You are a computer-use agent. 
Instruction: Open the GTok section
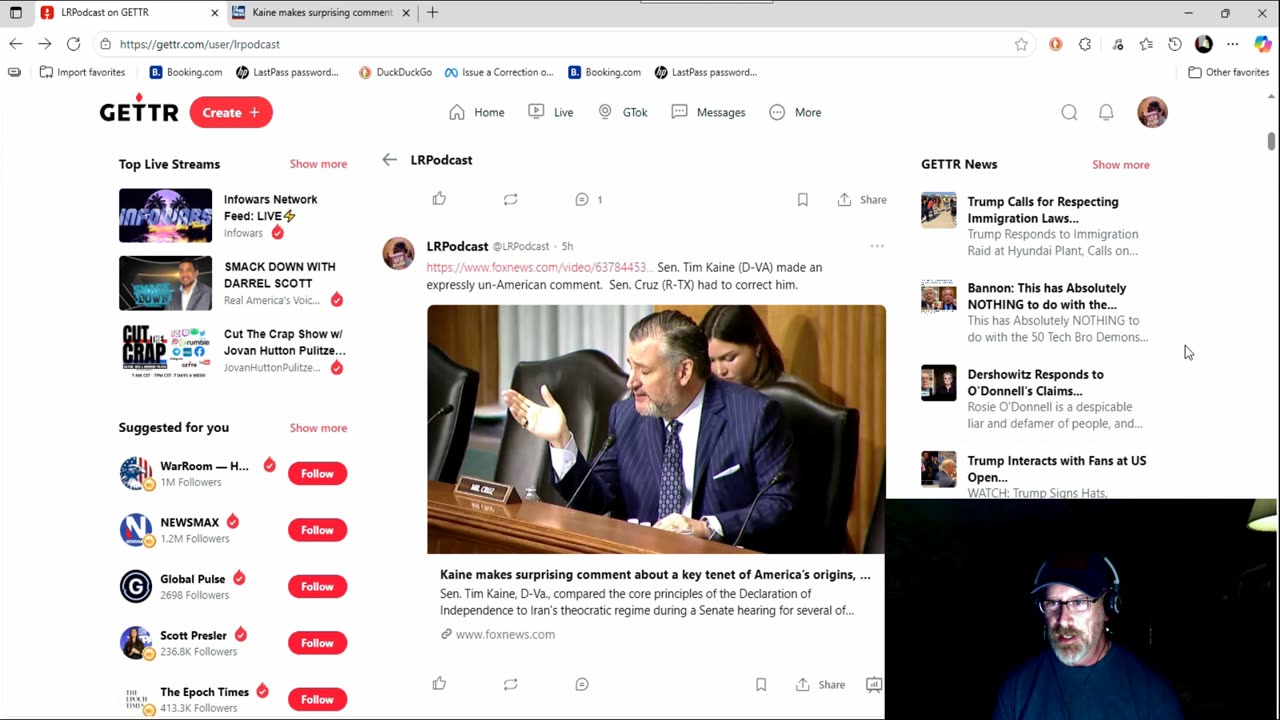tap(622, 112)
